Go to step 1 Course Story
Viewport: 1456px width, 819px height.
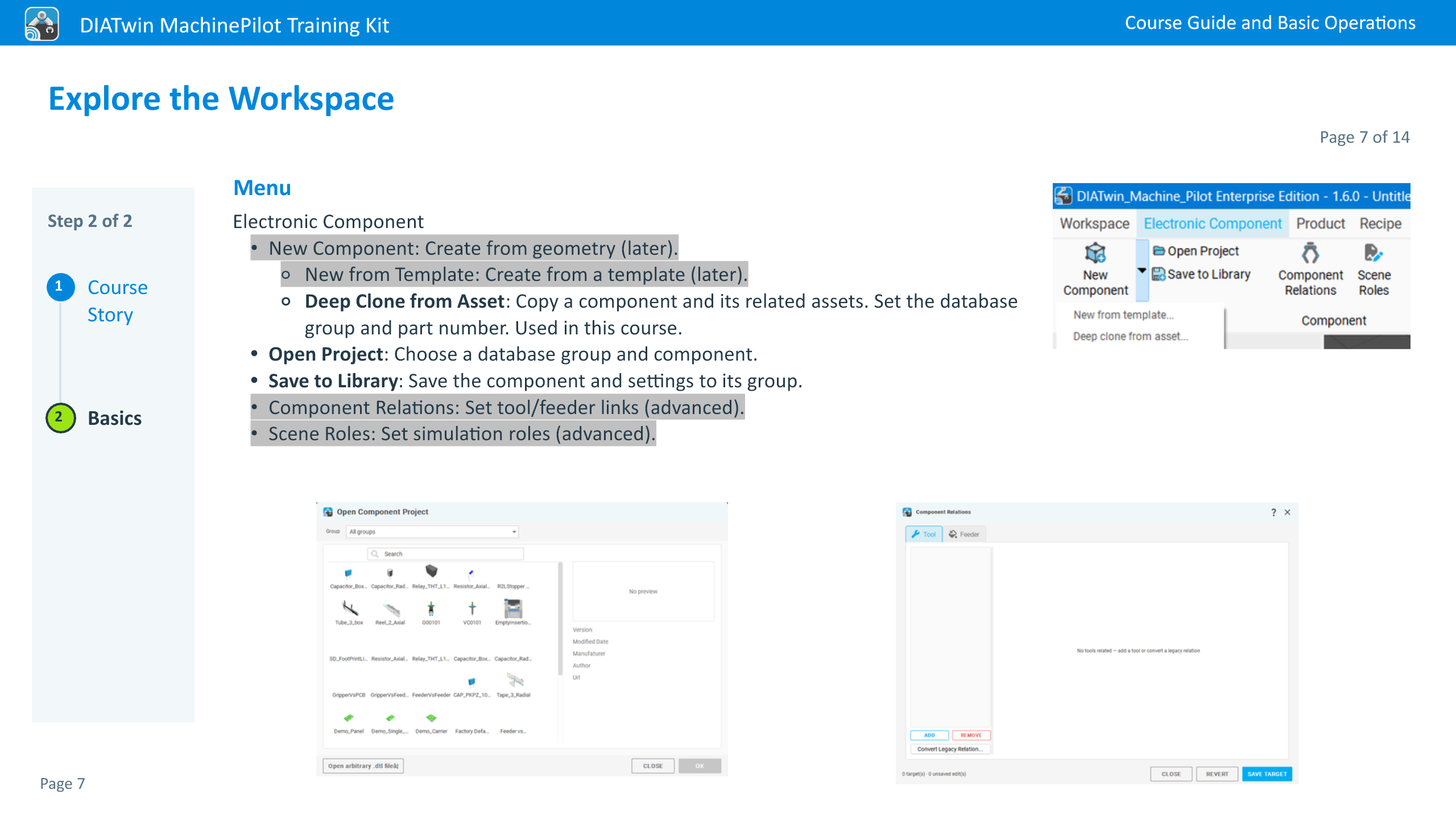[x=97, y=301]
